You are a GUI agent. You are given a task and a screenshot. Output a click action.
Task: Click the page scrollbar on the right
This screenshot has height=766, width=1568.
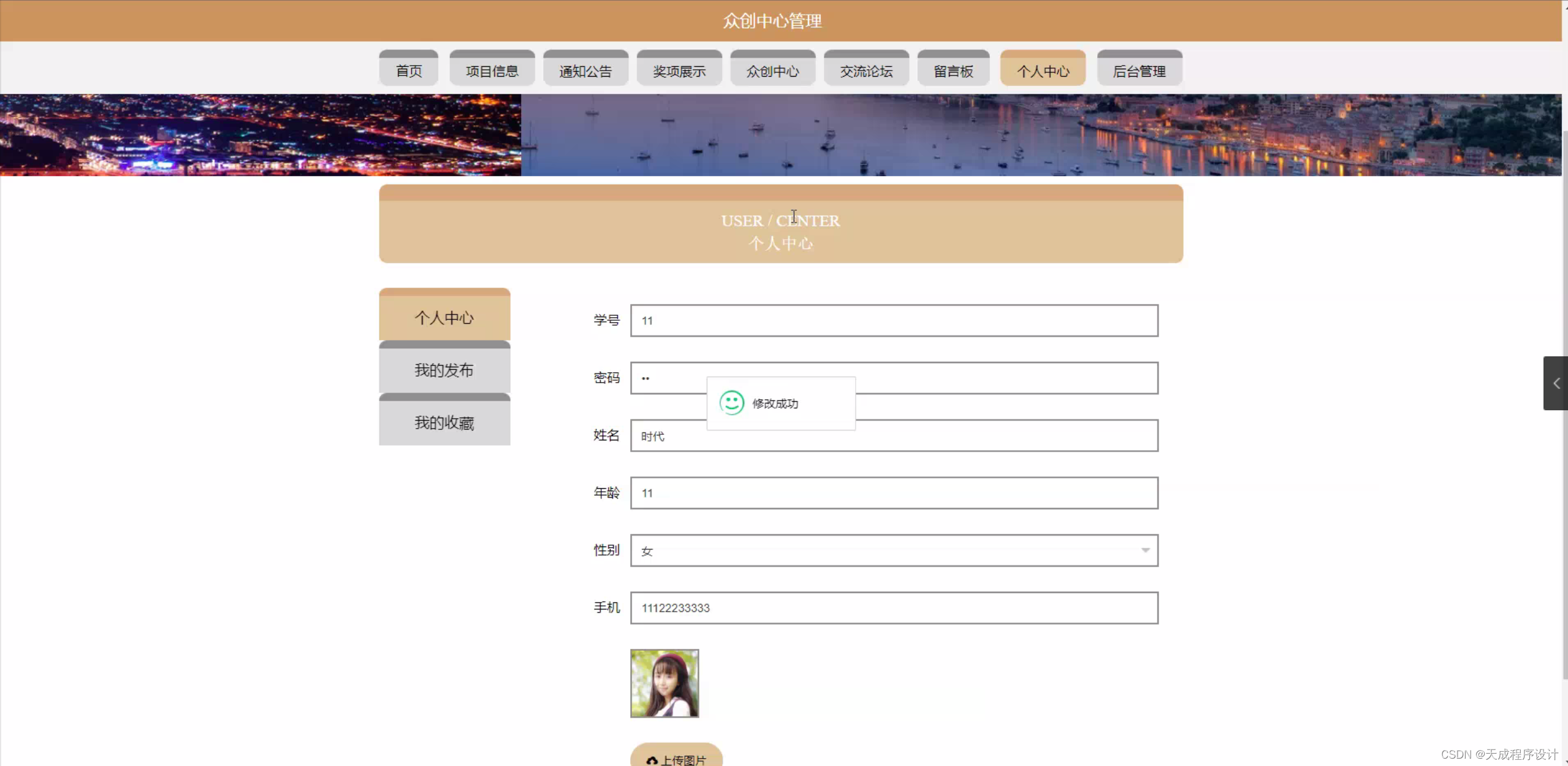tap(1564, 245)
